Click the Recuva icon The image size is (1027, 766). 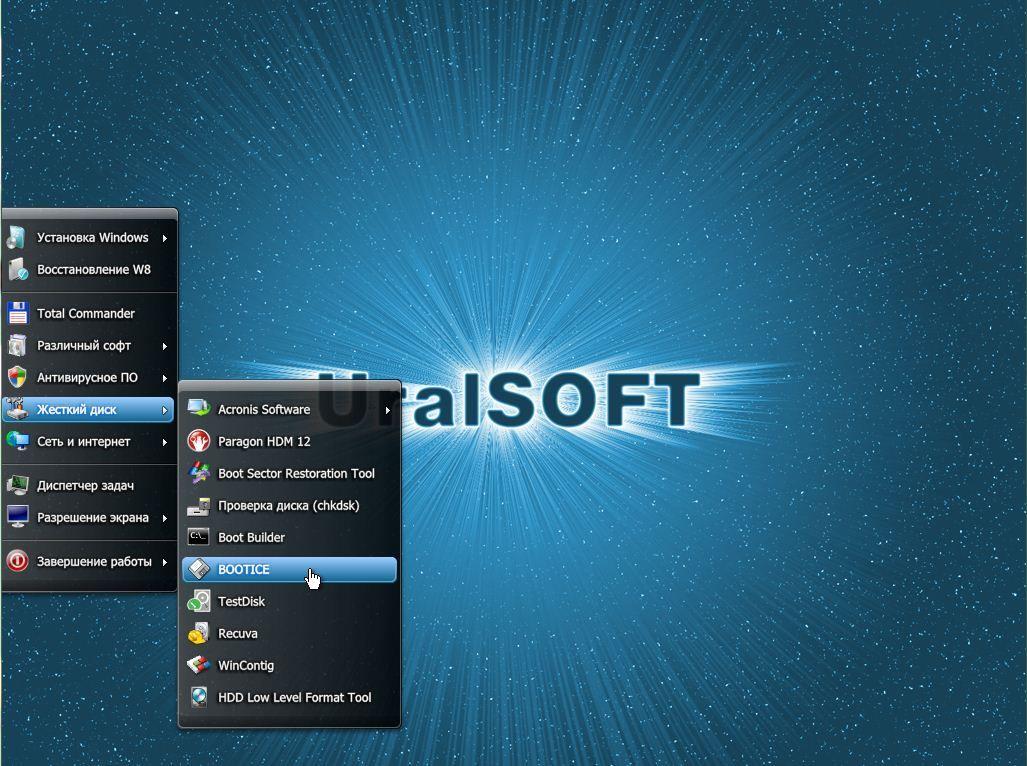coord(199,633)
